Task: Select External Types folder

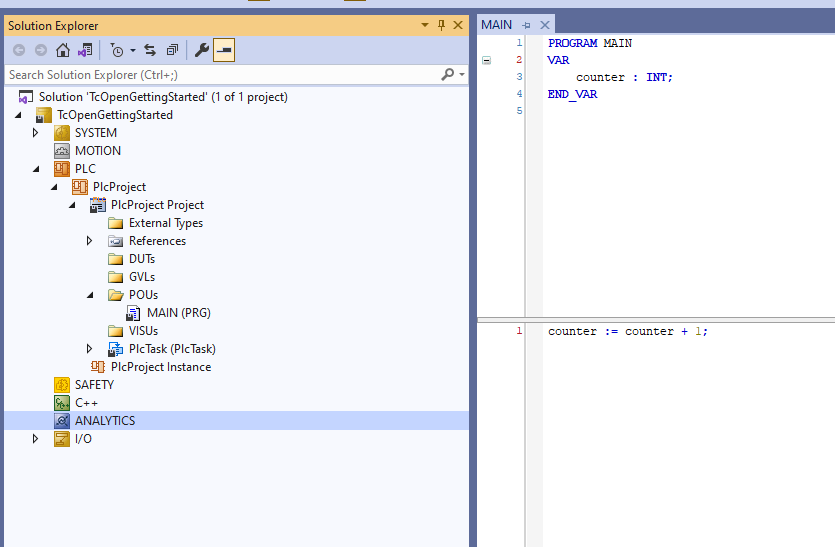Action: pos(166,223)
